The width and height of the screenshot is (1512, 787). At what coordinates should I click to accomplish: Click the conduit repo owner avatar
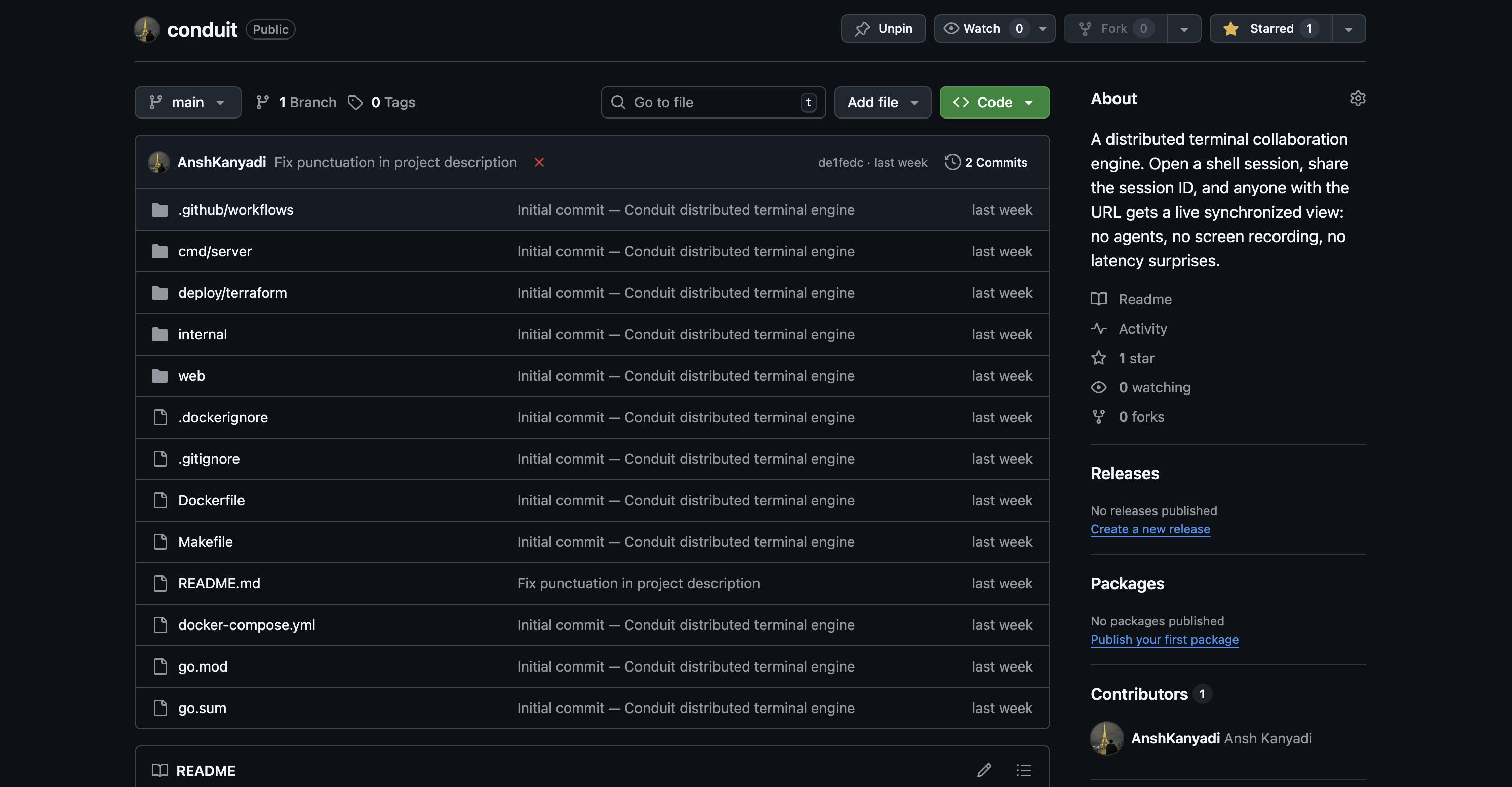point(147,29)
